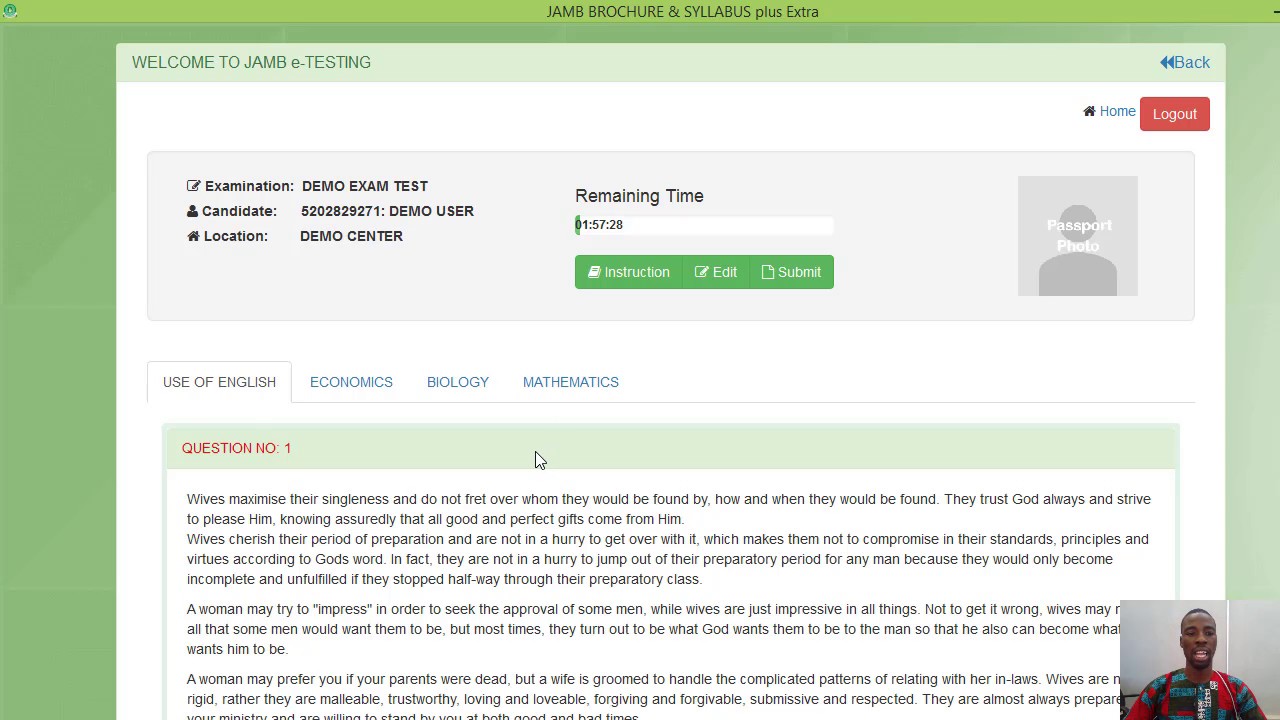Click the DEMO CENTER location text
This screenshot has height=720, width=1280.
pyautogui.click(x=351, y=236)
